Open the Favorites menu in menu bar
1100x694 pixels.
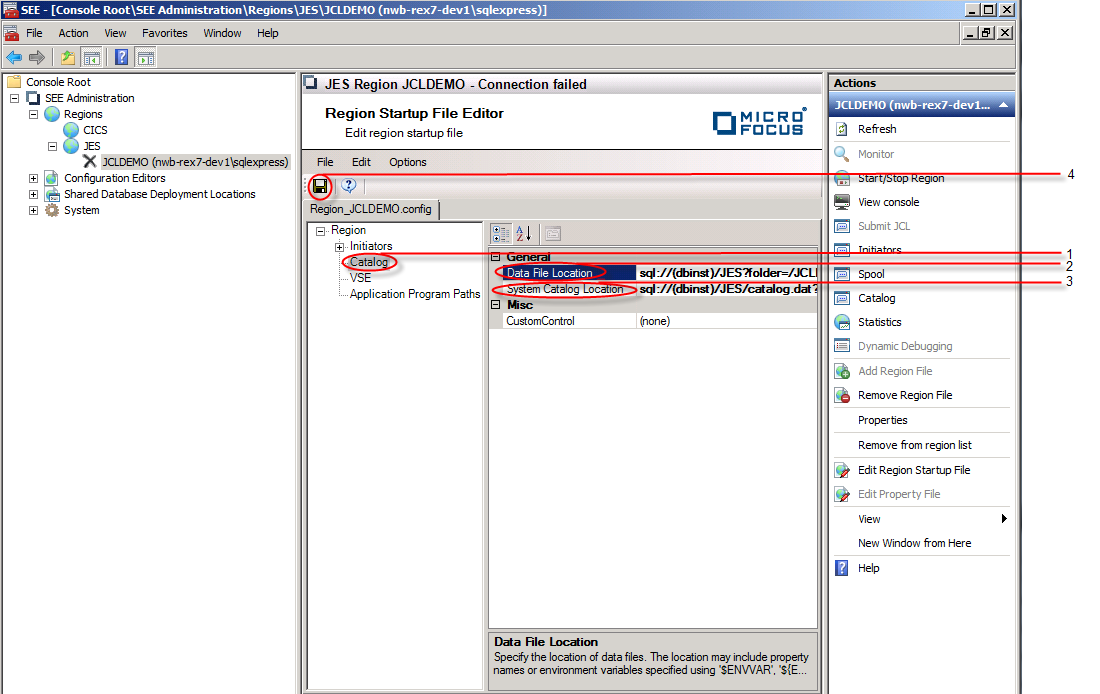point(164,33)
